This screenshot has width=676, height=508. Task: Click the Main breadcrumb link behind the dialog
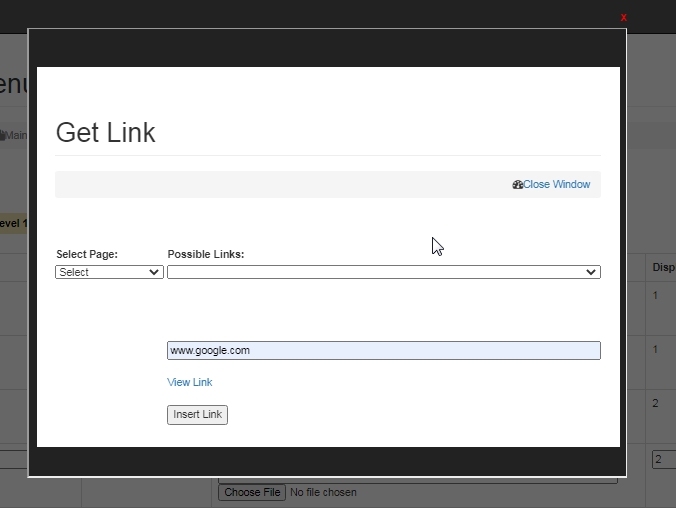(x=14, y=135)
